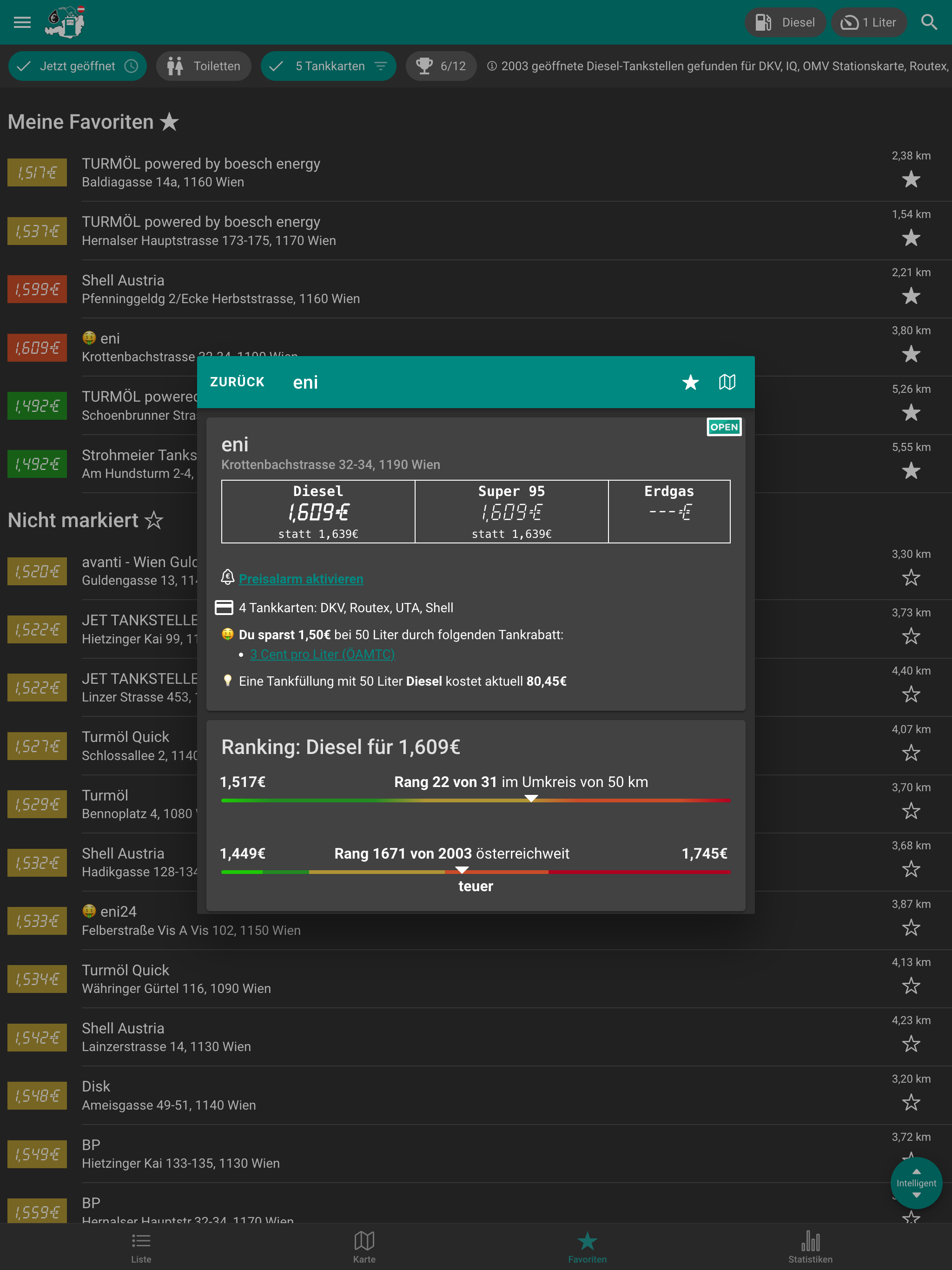Click Preisalarm aktivieren link

click(x=301, y=579)
